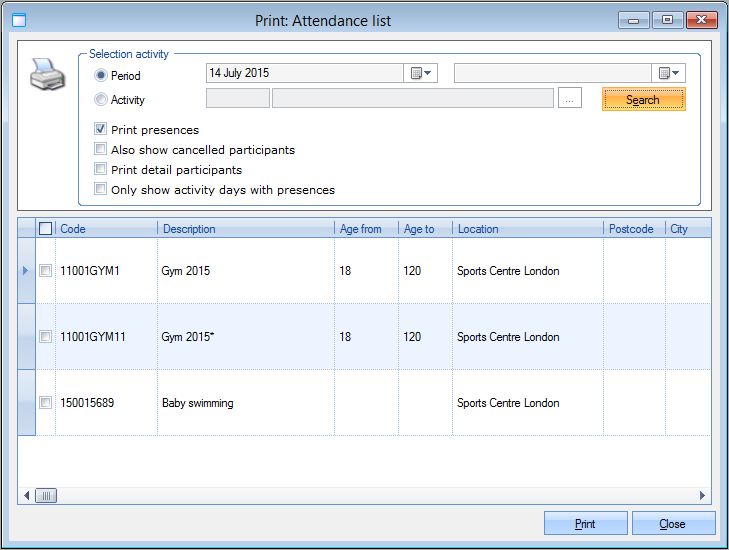Tick the select-all checkbox in grid header

click(45, 229)
